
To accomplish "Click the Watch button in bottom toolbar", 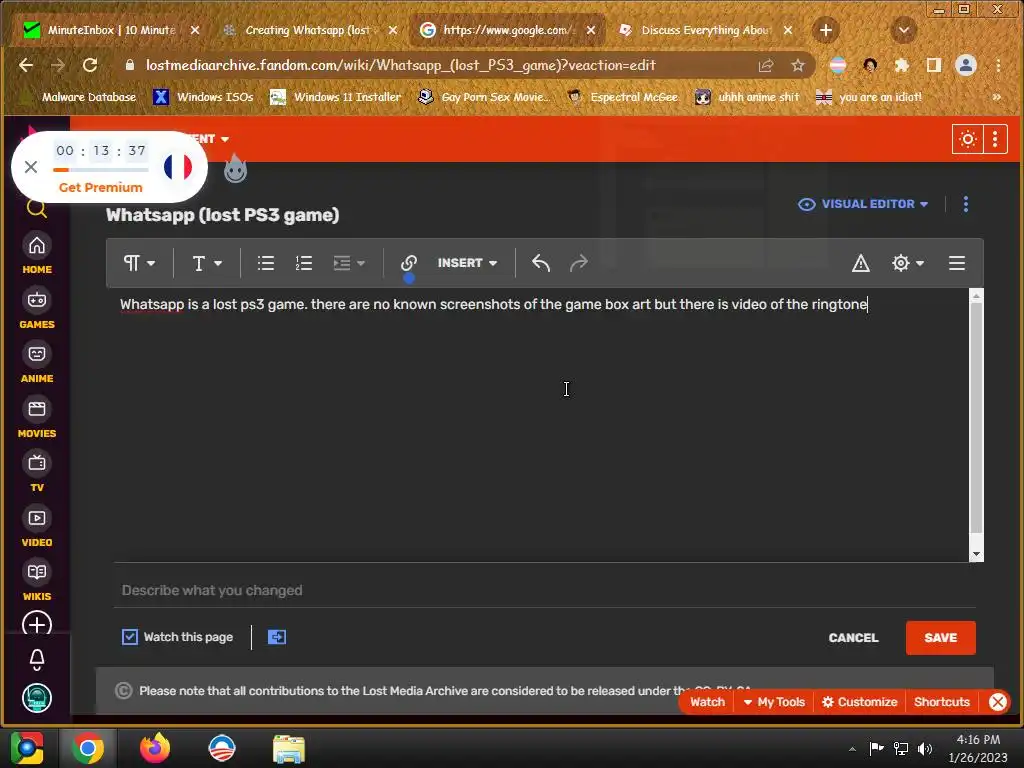I will [x=707, y=702].
